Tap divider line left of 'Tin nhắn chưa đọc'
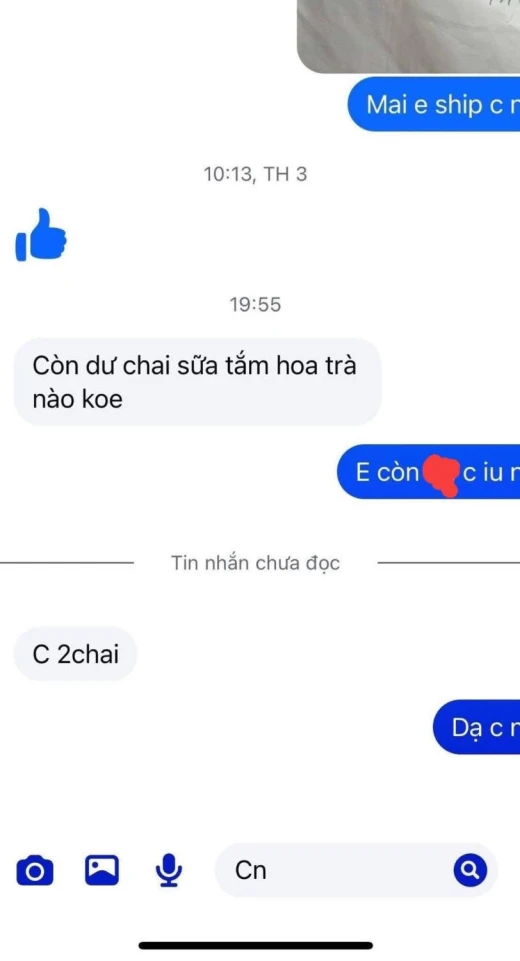520x961 pixels. pyautogui.click(x=66, y=563)
